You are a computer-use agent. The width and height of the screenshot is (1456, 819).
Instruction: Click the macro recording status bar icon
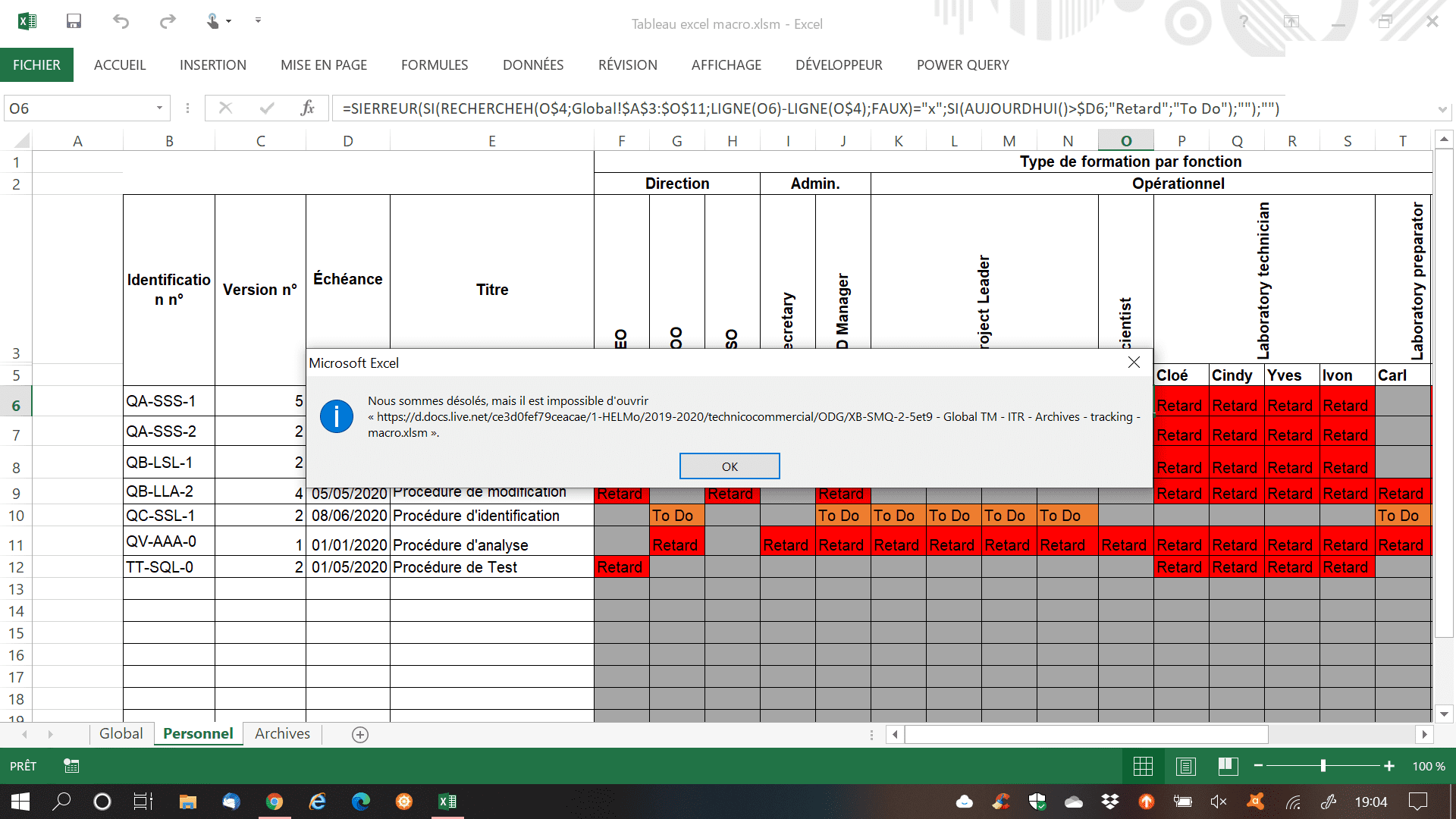point(71,766)
